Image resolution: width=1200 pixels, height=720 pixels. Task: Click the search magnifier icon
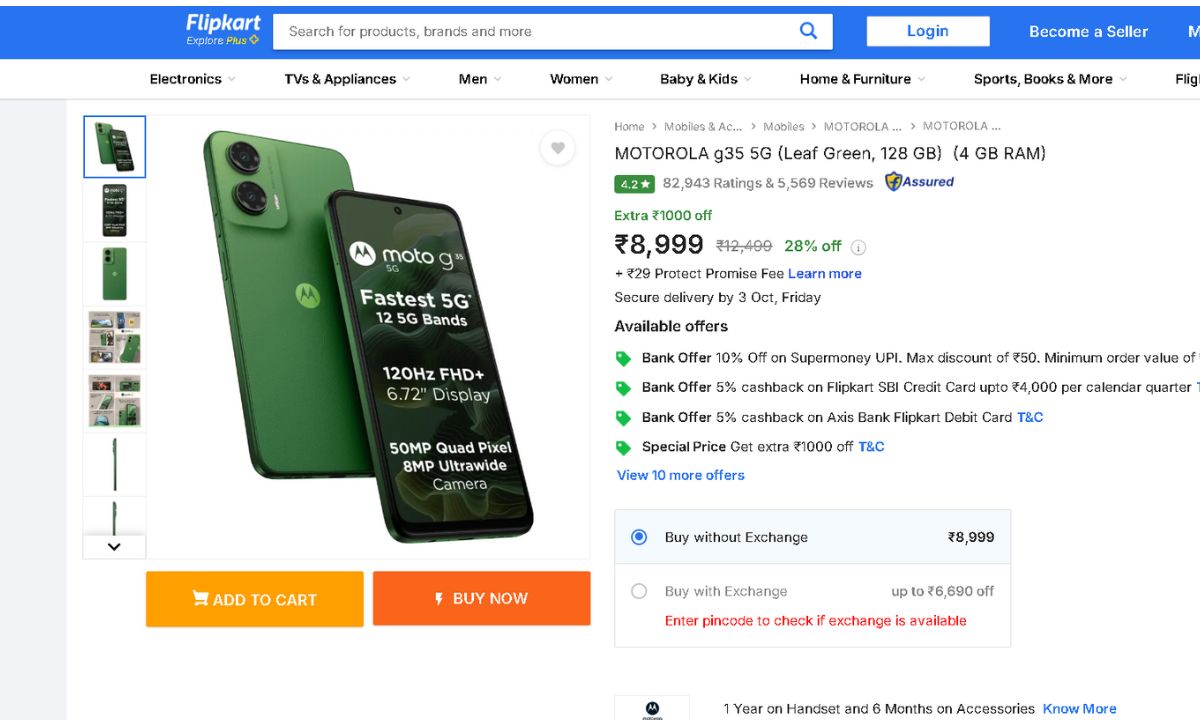point(808,31)
